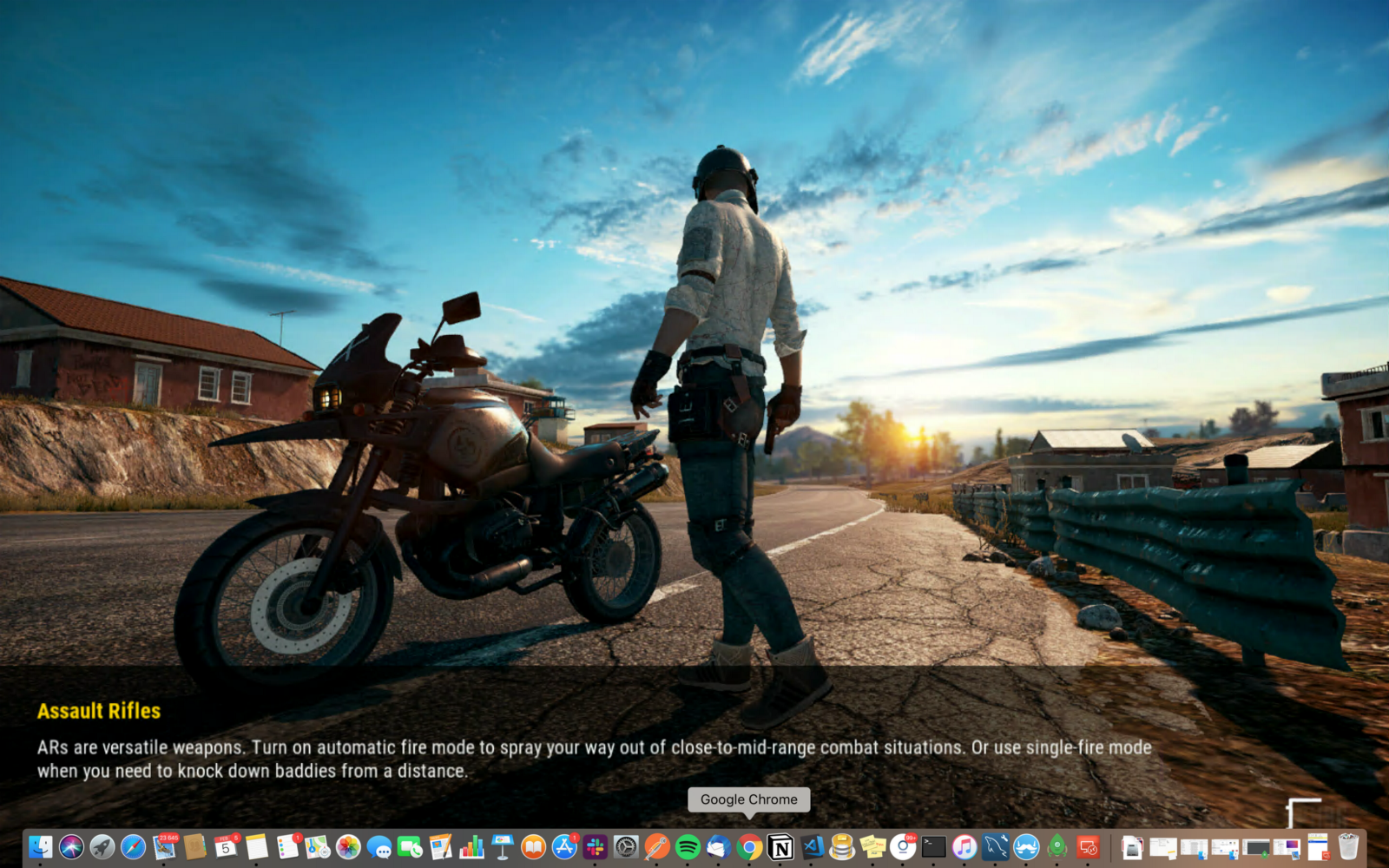This screenshot has height=868, width=1389.
Task: Open Mail with 23,645 unread badge
Action: pyautogui.click(x=164, y=846)
